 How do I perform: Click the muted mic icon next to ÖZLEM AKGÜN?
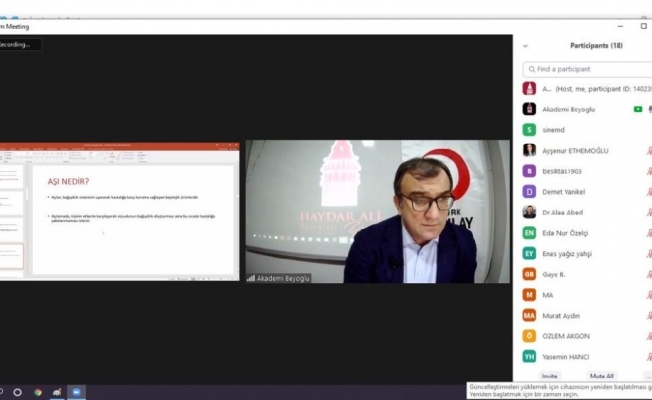[648, 336]
